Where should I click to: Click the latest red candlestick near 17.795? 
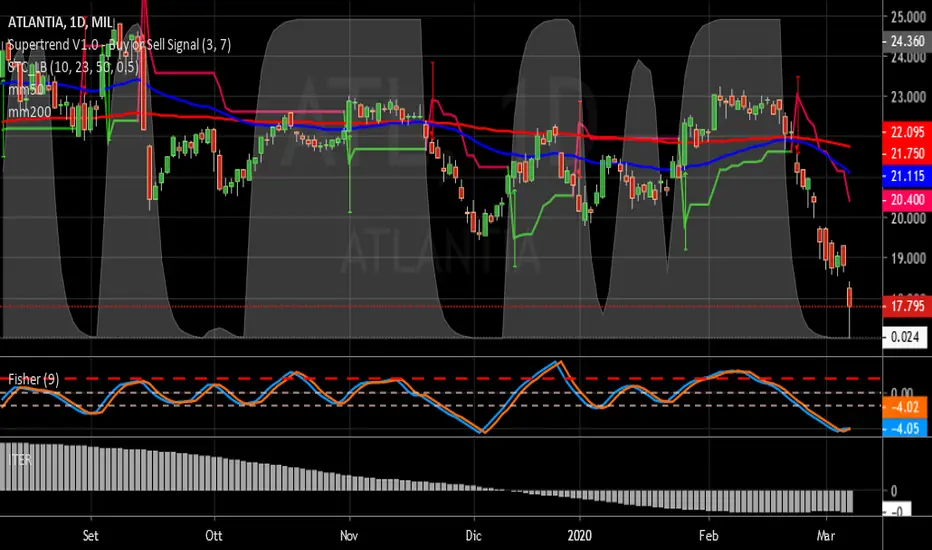click(849, 297)
